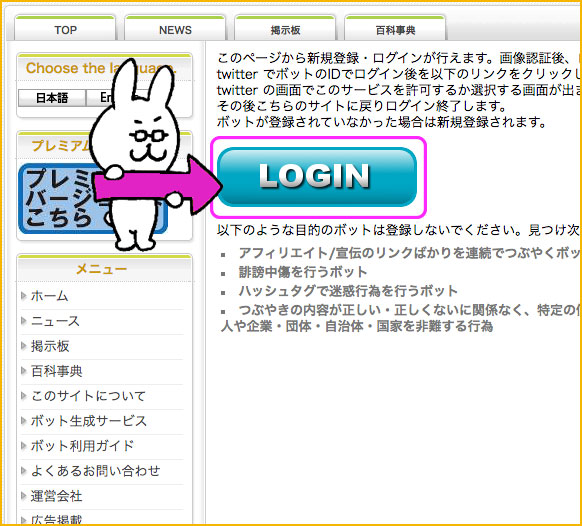This screenshot has height=526, width=582.
Task: Click text 誹謗中傷を行うボット
Action: (x=303, y=272)
